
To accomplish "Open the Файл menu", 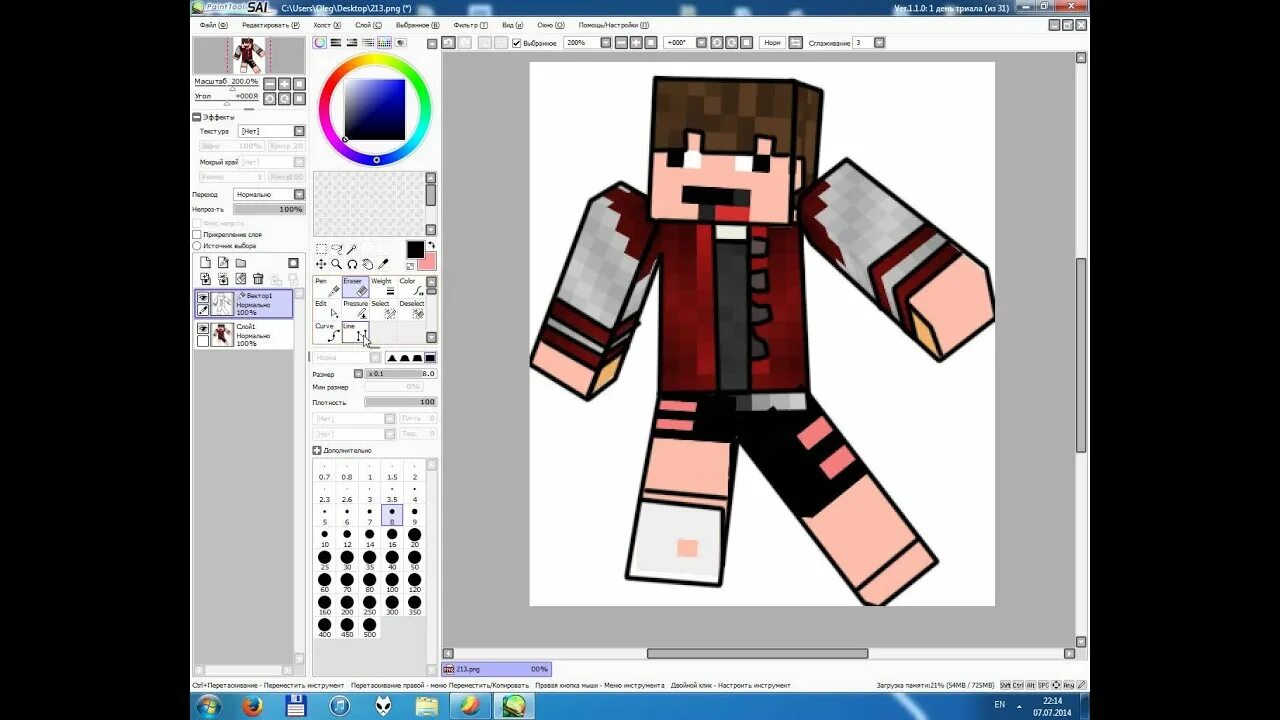I will pyautogui.click(x=212, y=25).
